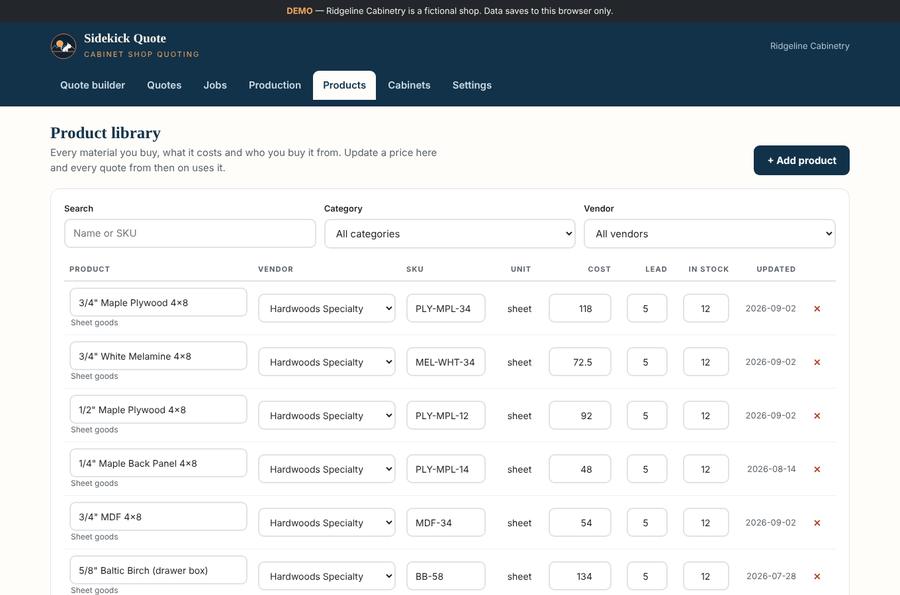Click the BB-58 SKU field

pyautogui.click(x=446, y=576)
